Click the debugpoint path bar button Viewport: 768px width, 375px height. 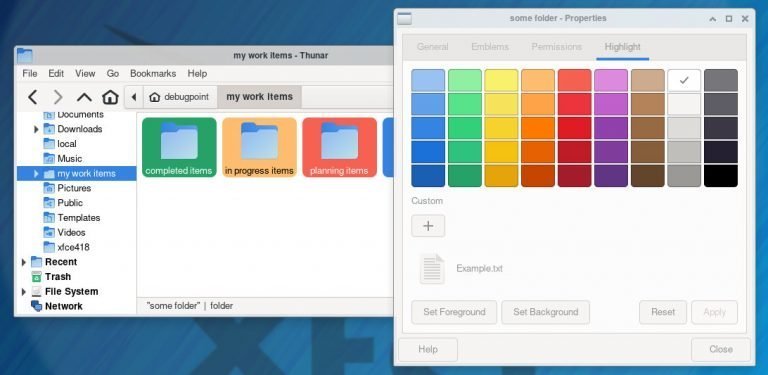179,97
